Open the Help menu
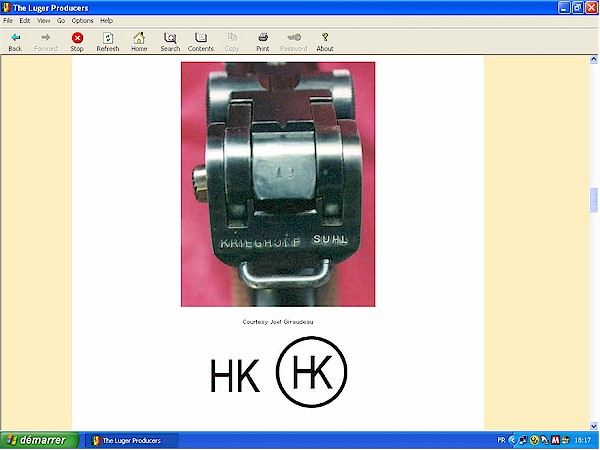 tap(106, 21)
